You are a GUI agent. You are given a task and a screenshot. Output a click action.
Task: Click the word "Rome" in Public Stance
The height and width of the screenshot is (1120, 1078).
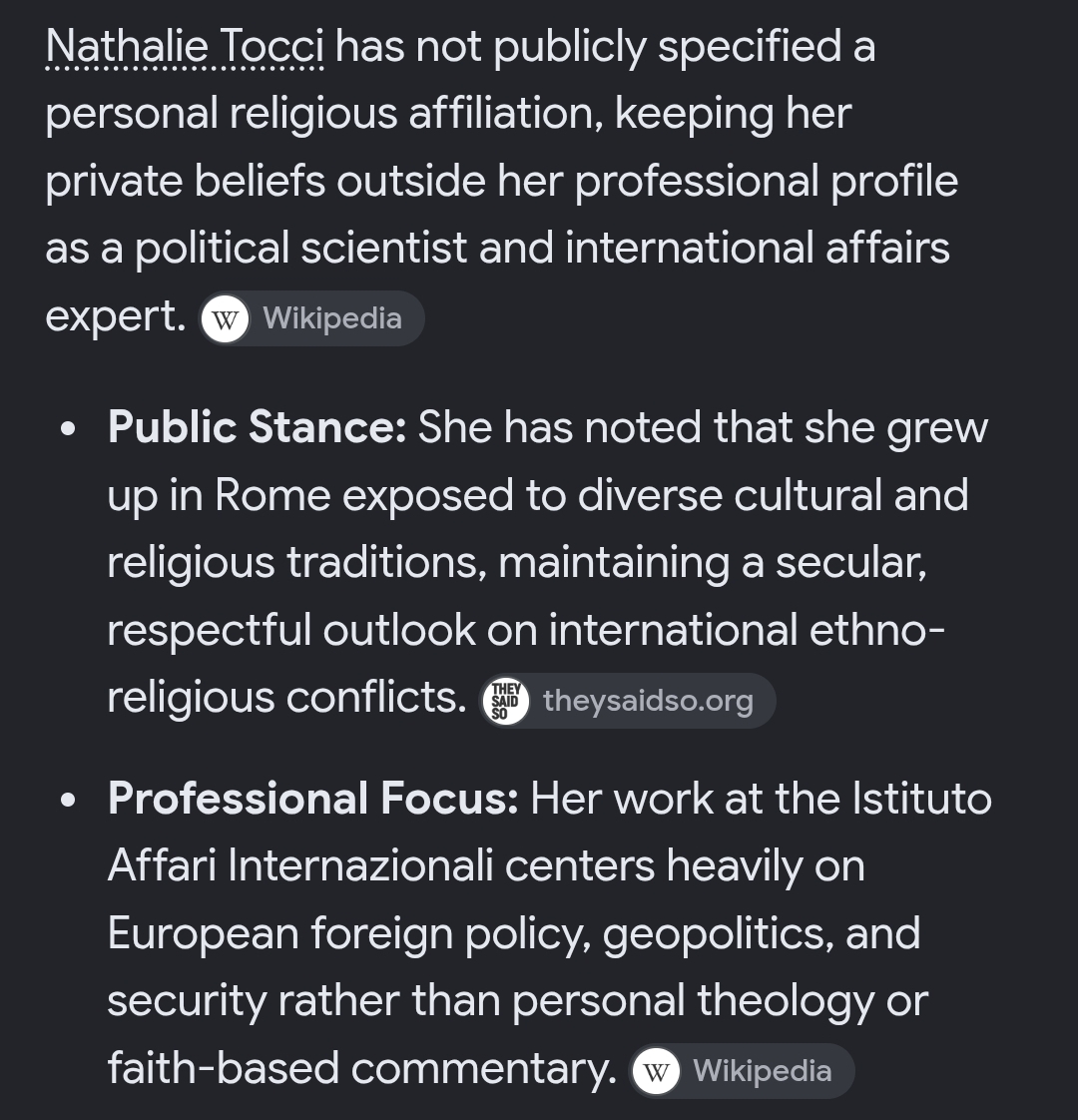[x=272, y=495]
